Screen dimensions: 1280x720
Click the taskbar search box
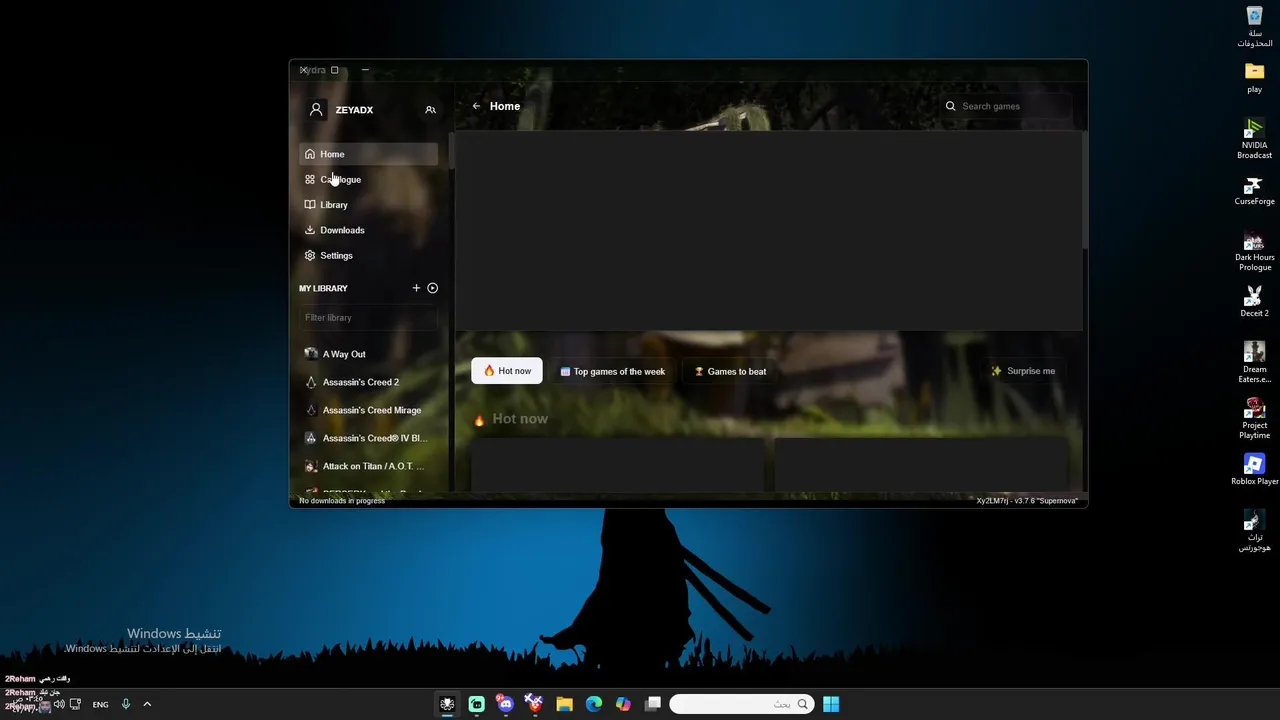(x=741, y=704)
